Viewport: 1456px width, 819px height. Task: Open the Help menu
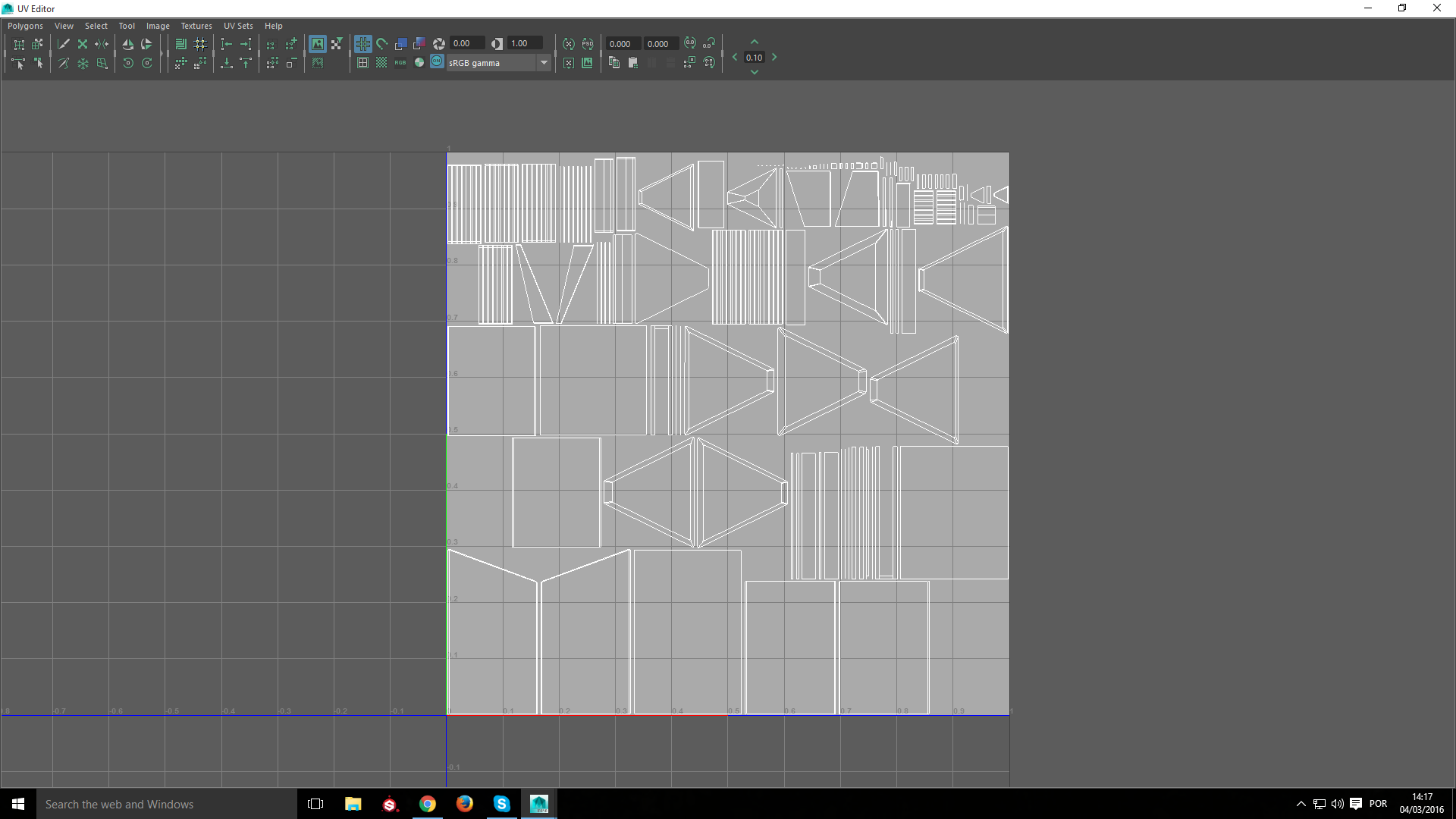pyautogui.click(x=274, y=26)
